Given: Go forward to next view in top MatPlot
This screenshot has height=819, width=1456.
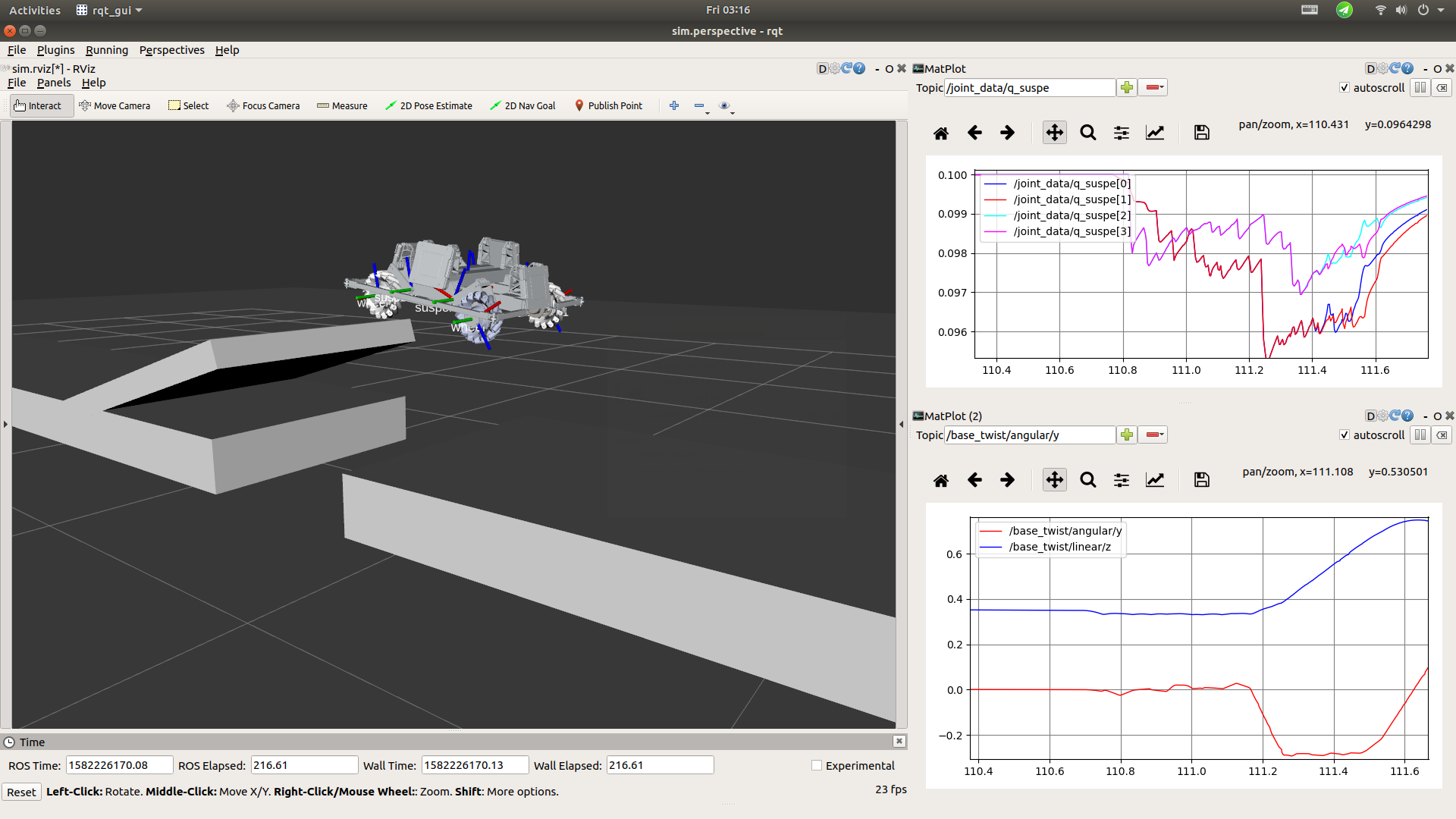Looking at the screenshot, I should (x=1007, y=133).
